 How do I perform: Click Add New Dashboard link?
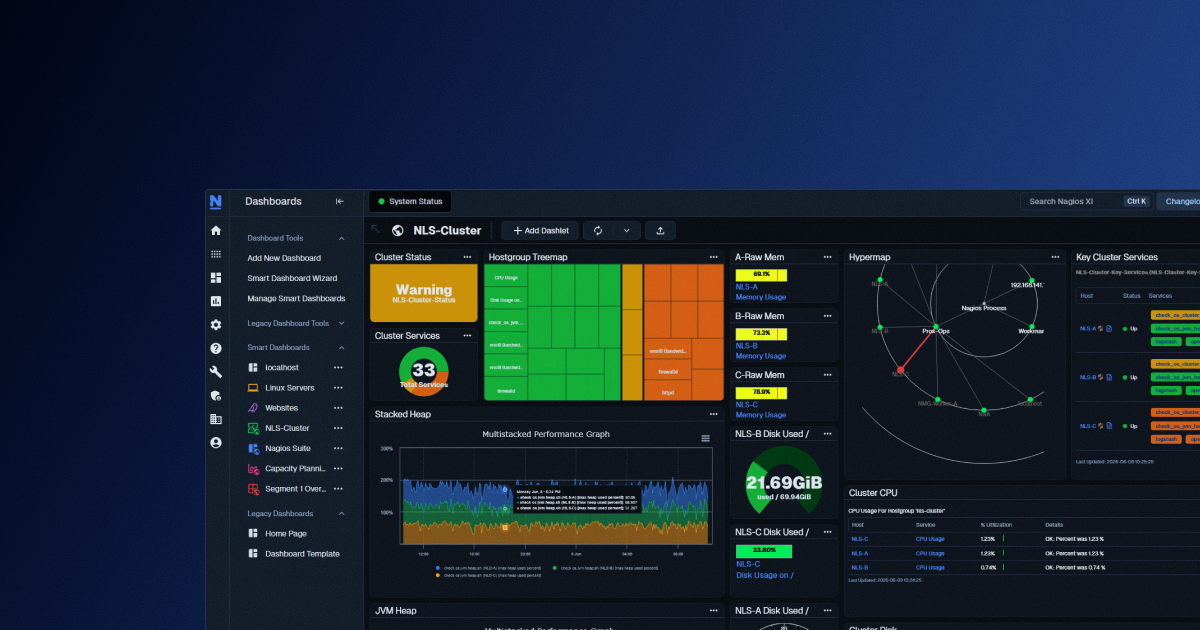(284, 258)
